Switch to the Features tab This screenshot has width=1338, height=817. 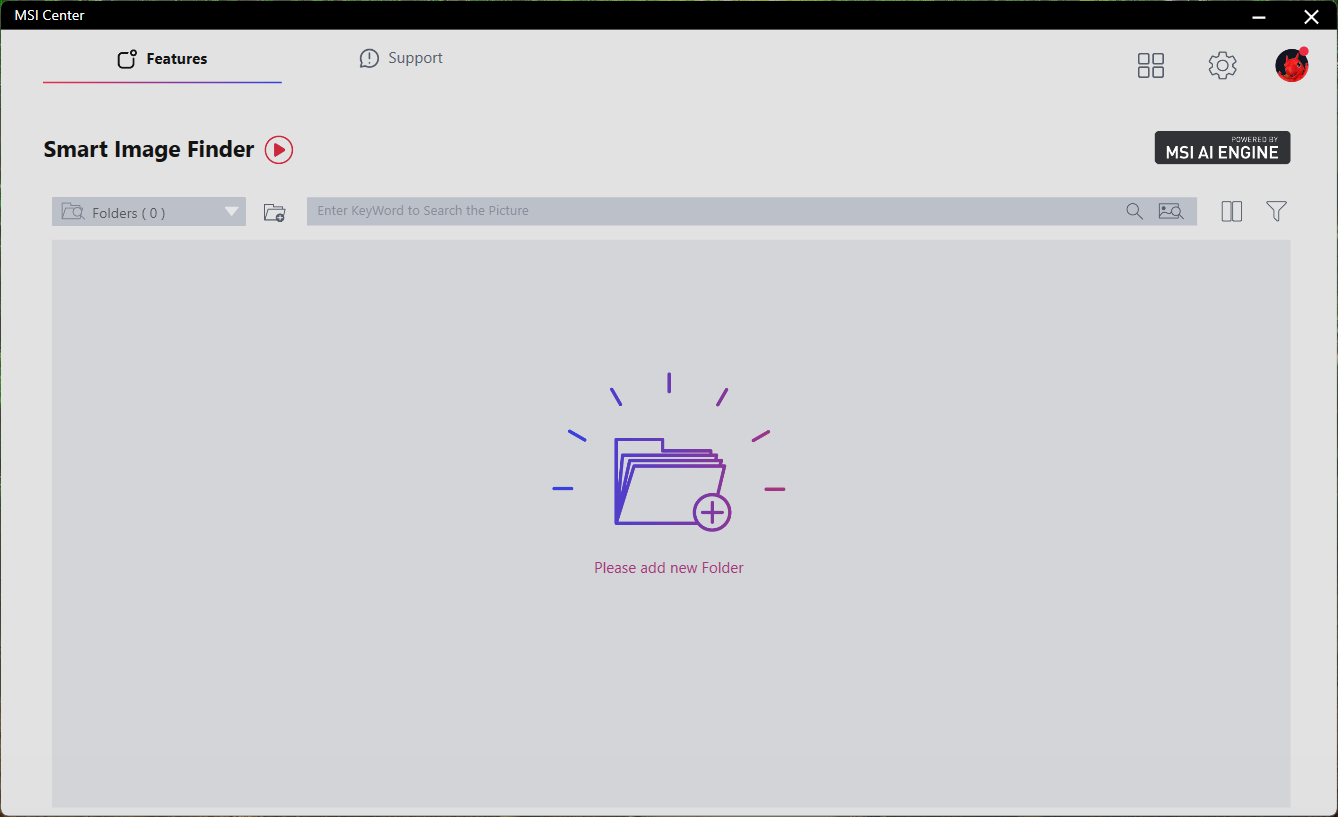[162, 59]
